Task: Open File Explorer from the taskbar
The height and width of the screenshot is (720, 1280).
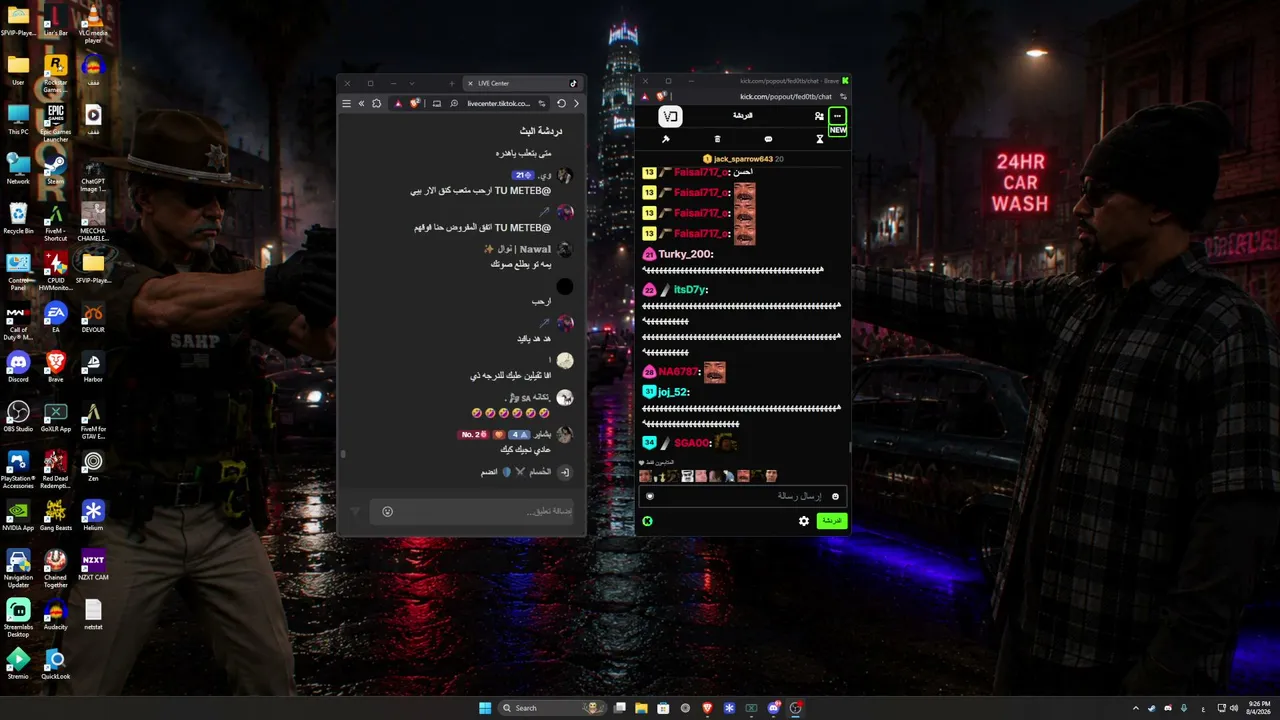Action: pyautogui.click(x=641, y=708)
